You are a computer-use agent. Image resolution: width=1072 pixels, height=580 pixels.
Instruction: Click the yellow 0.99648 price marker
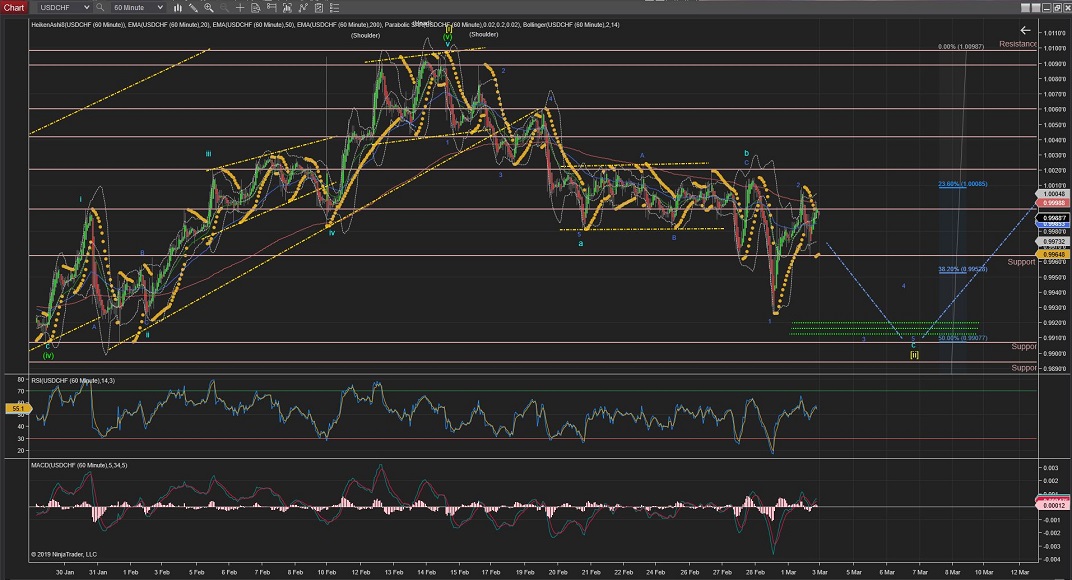click(x=1053, y=254)
